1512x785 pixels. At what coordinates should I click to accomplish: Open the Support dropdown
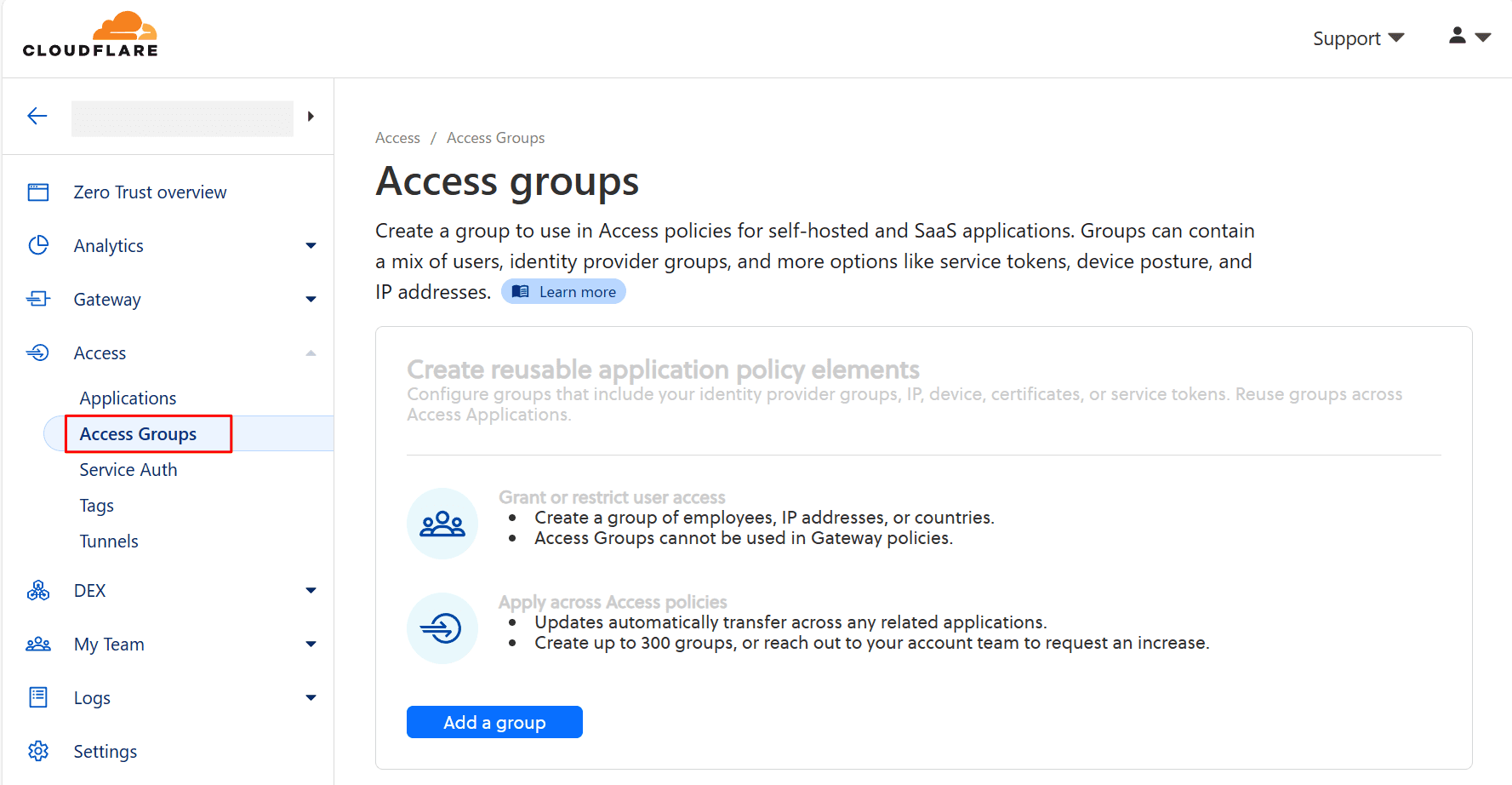(1357, 38)
